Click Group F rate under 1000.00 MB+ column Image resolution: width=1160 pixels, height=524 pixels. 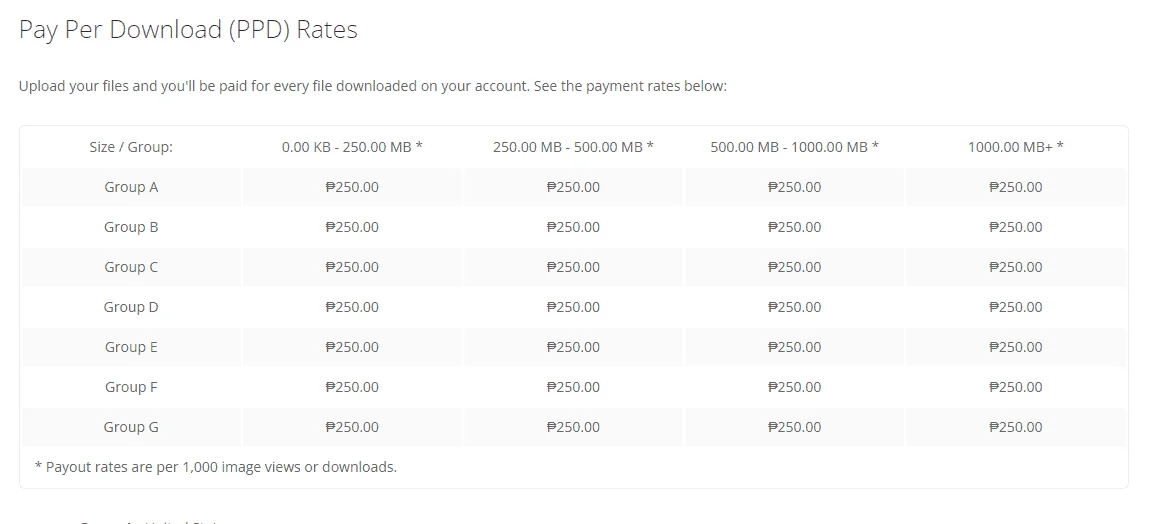pyautogui.click(x=1016, y=387)
